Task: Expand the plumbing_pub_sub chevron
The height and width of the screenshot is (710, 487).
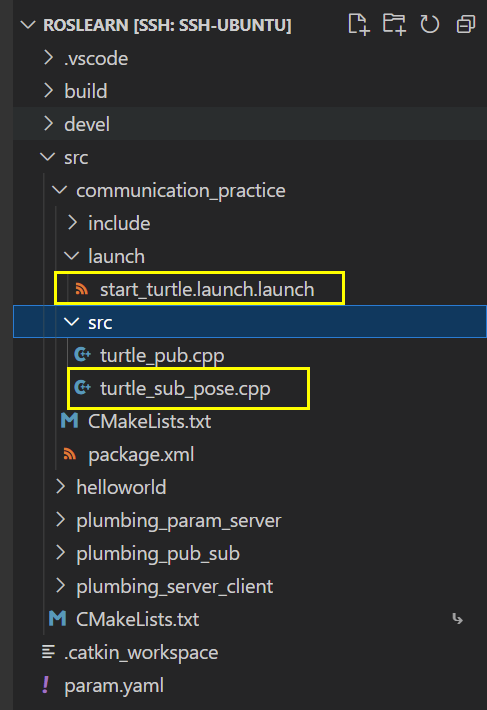Action: [60, 552]
